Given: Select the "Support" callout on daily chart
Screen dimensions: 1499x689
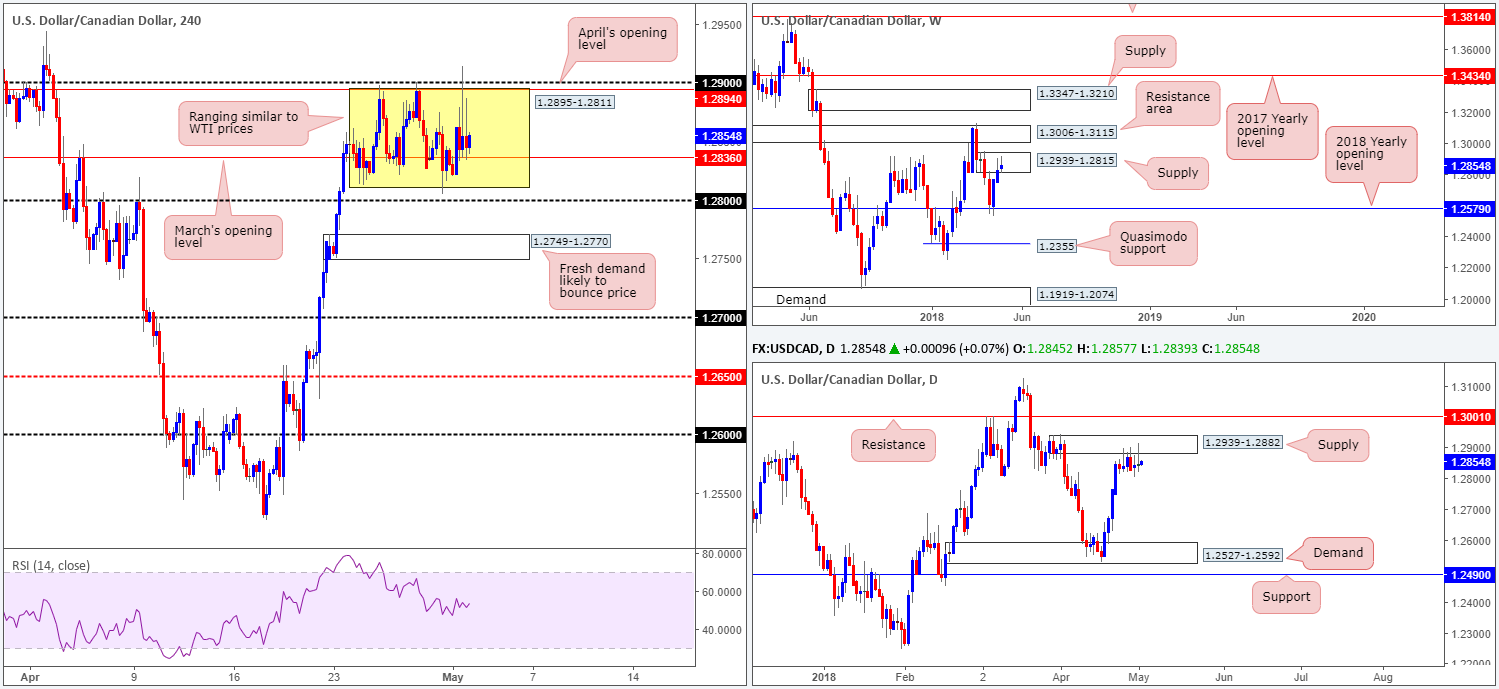Looking at the screenshot, I should pos(1286,597).
